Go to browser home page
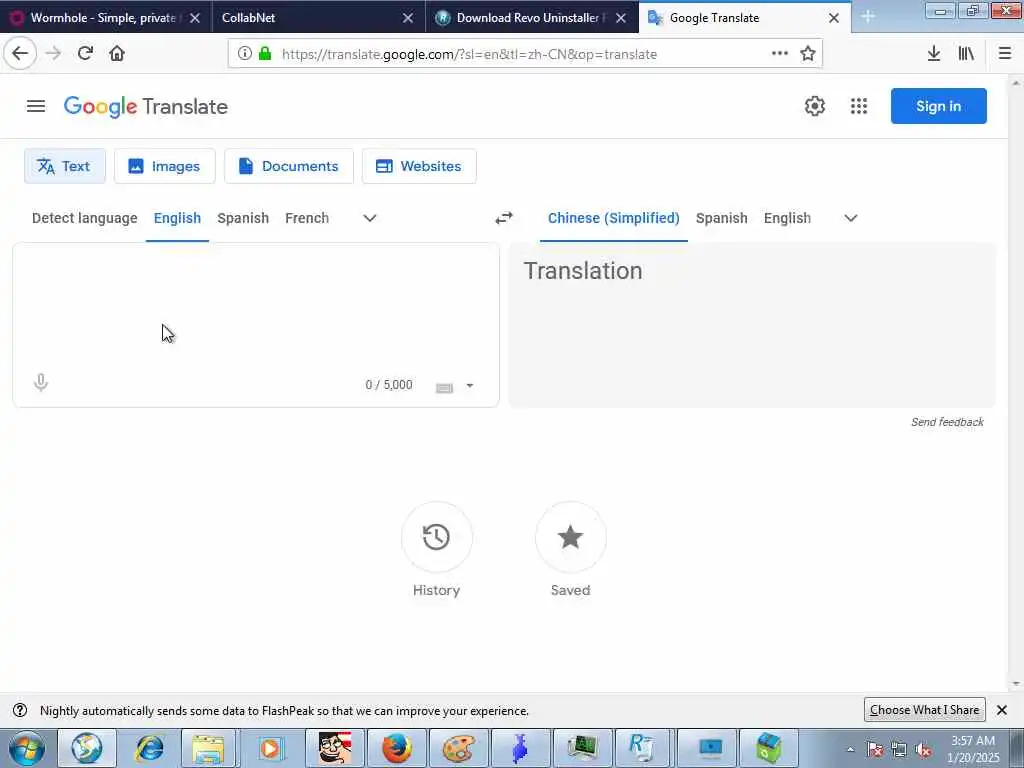This screenshot has height=768, width=1024. (117, 54)
